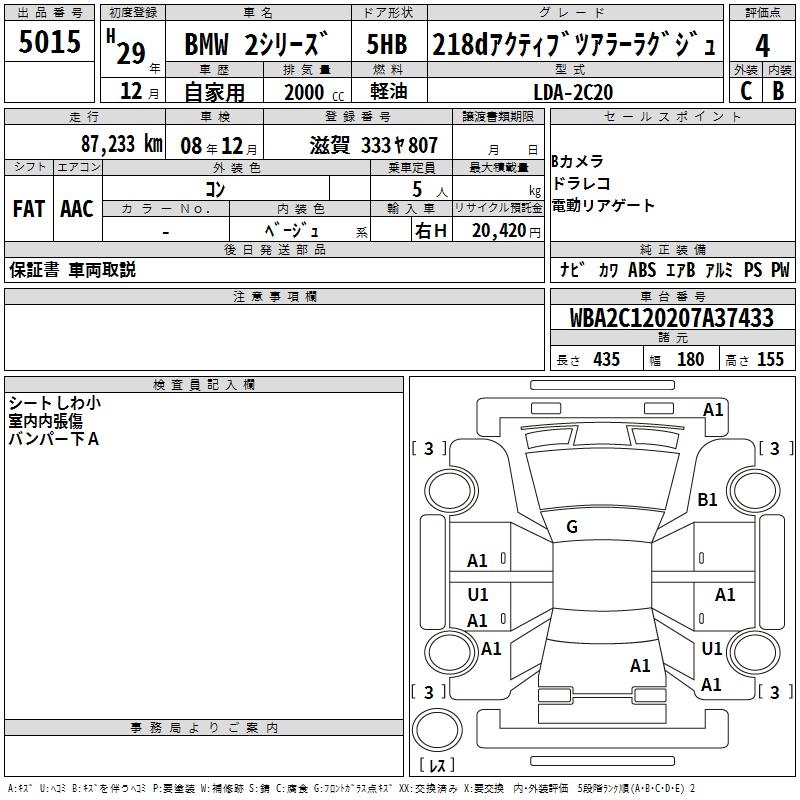Click the door type value 5HB
Image resolution: width=800 pixels, height=800 pixels.
point(387,44)
